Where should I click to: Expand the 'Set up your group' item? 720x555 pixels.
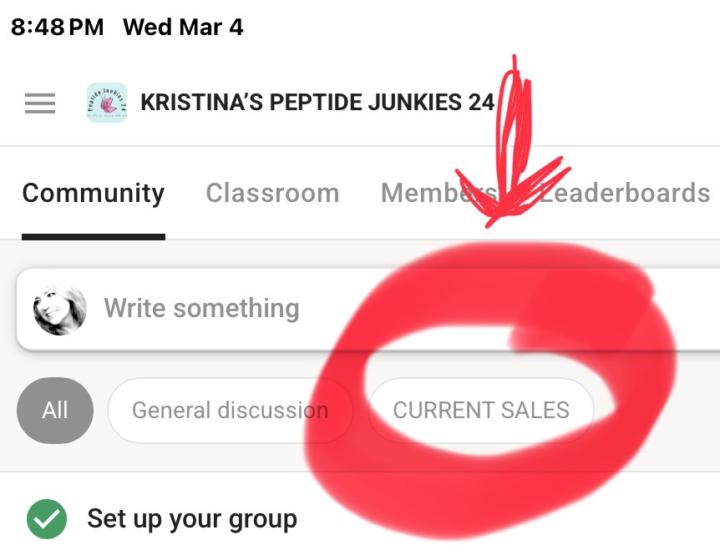click(191, 520)
